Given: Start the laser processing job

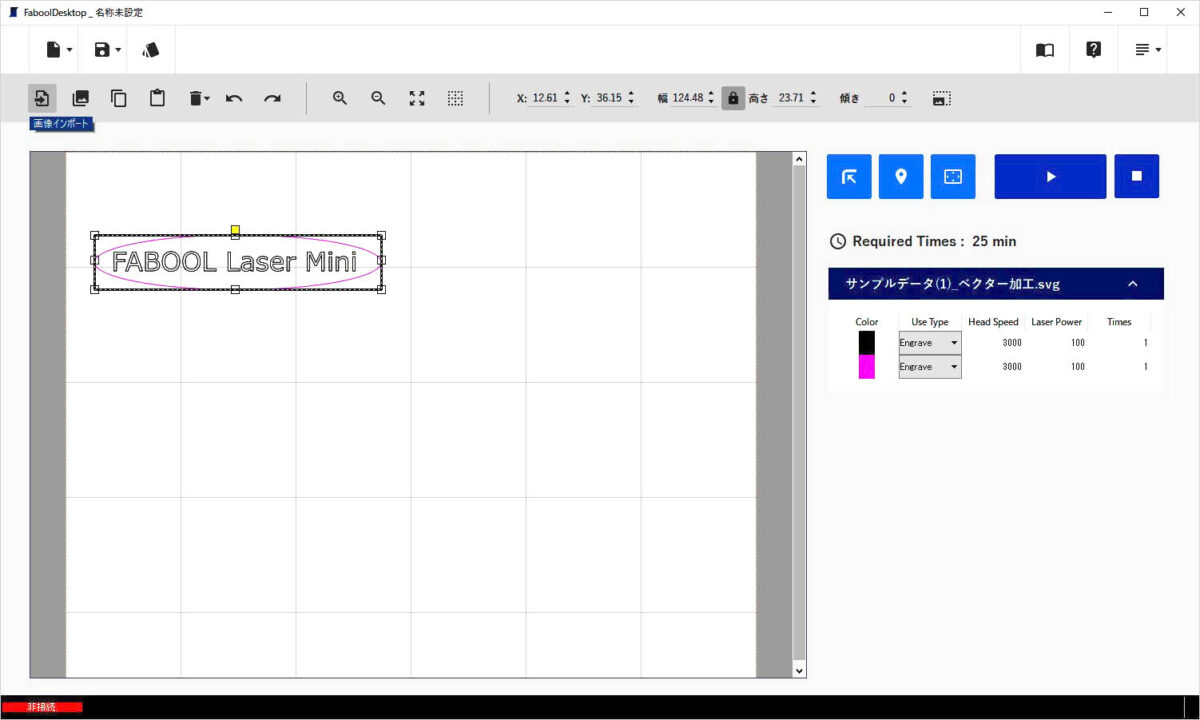Looking at the screenshot, I should point(1050,177).
